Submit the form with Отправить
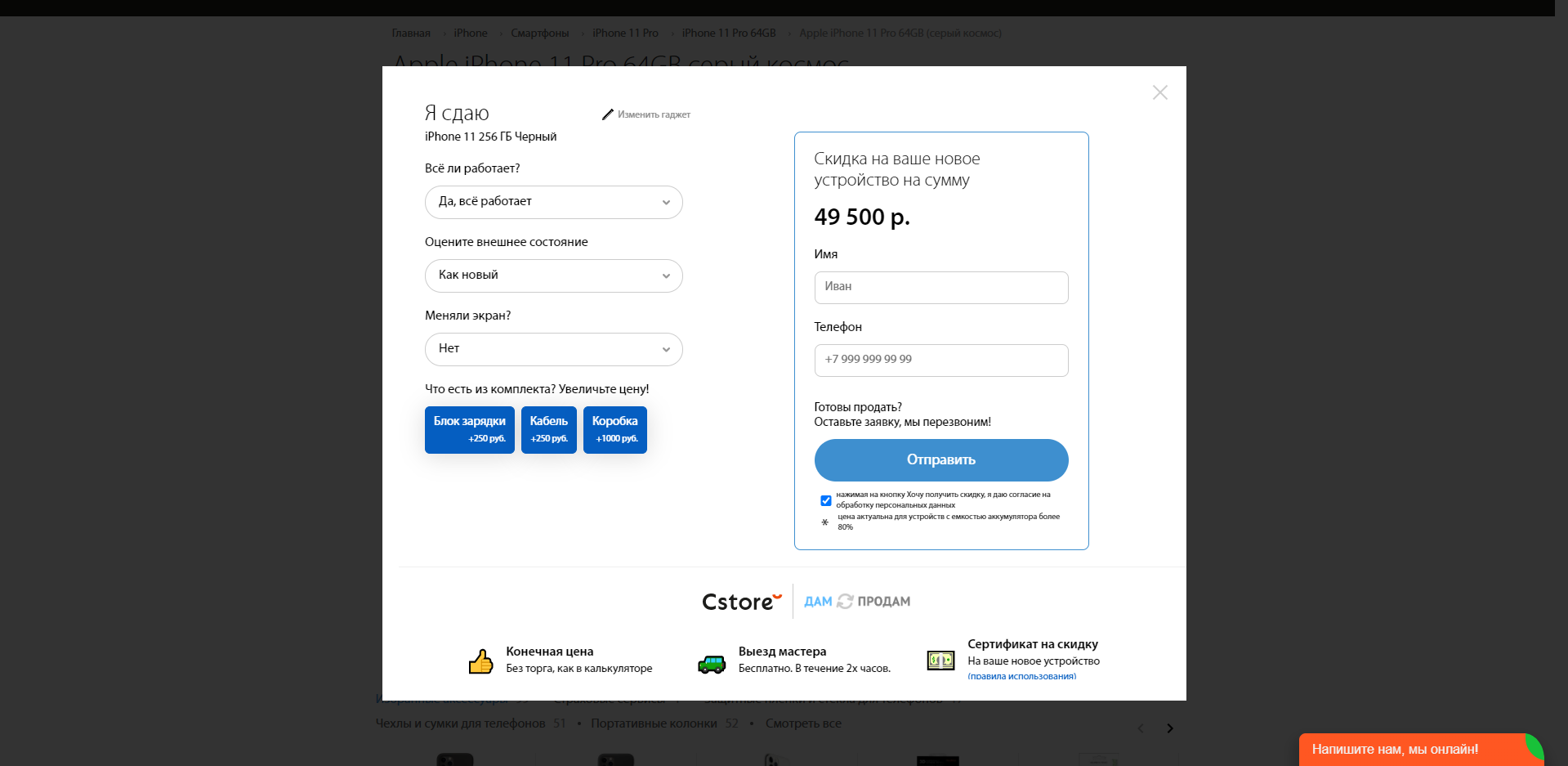This screenshot has height=766, width=1568. [x=941, y=460]
